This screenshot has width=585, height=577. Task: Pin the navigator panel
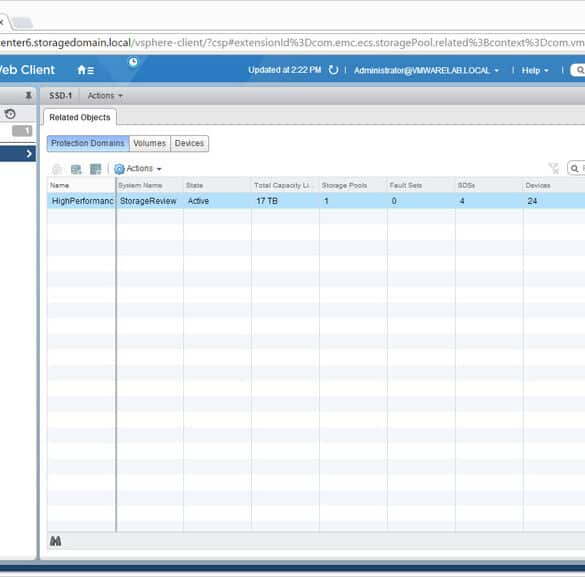[x=28, y=95]
